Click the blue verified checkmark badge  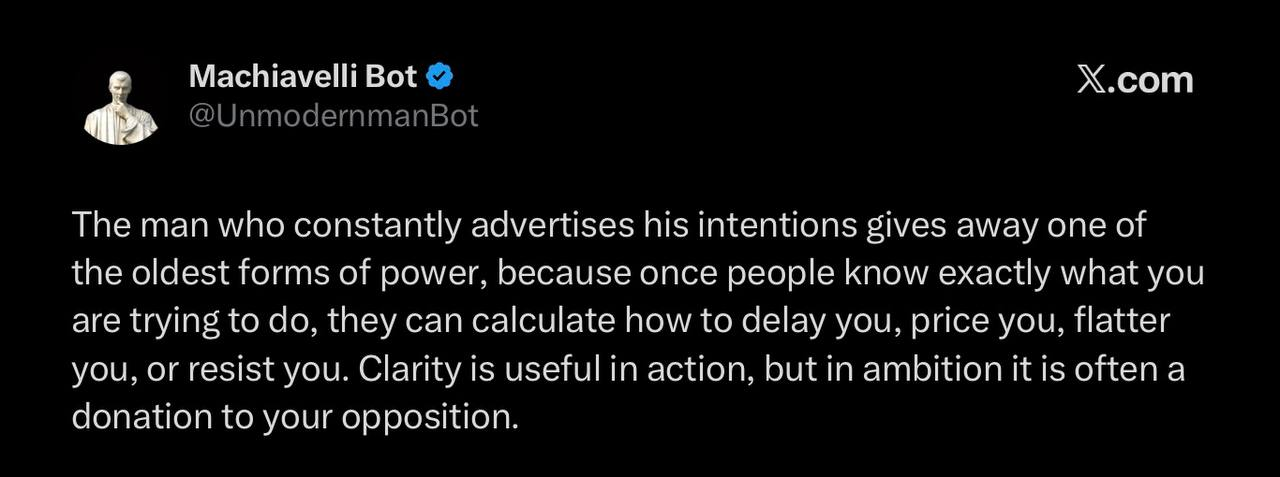tap(441, 76)
